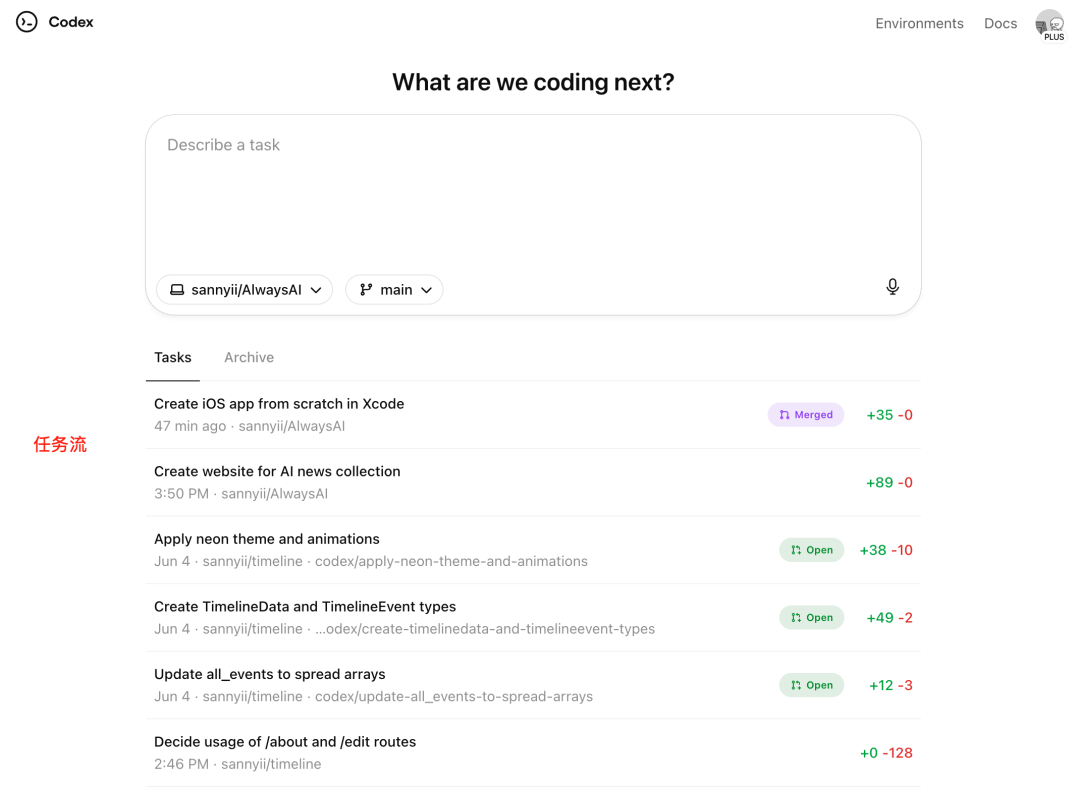The width and height of the screenshot is (1080, 791).
Task: Expand the sannyii/AlwaysAI repository dropdown
Action: 245,290
